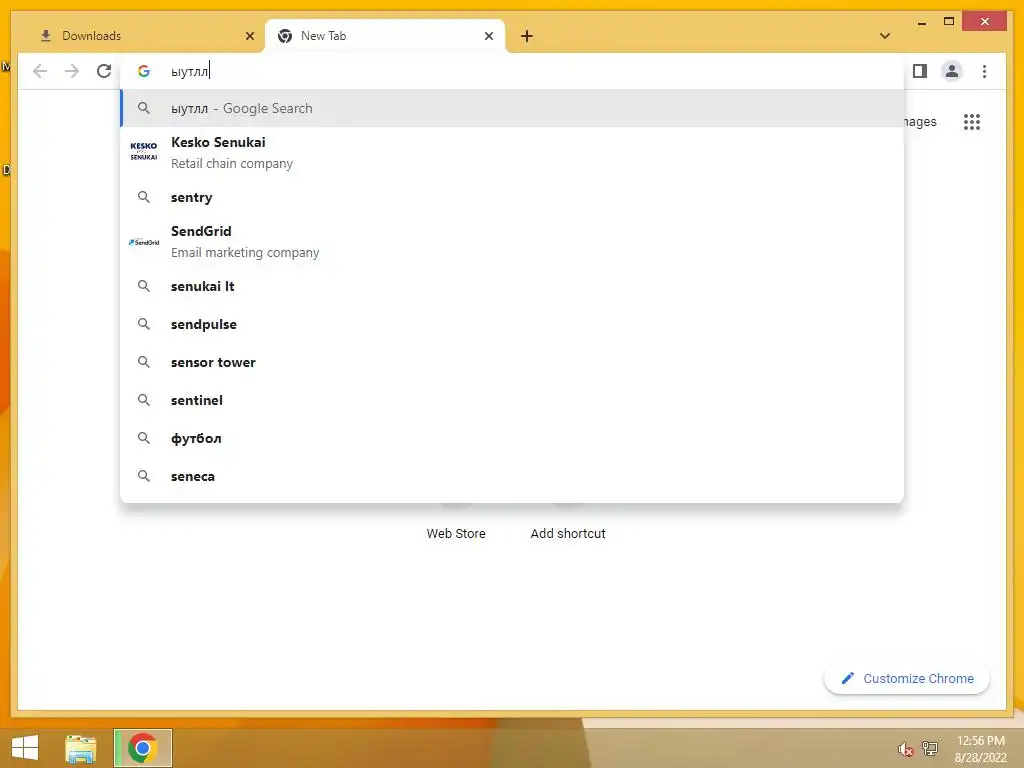This screenshot has height=768, width=1024.
Task: Select the 'ыутлл - Google Search' suggestion
Action: pos(513,108)
